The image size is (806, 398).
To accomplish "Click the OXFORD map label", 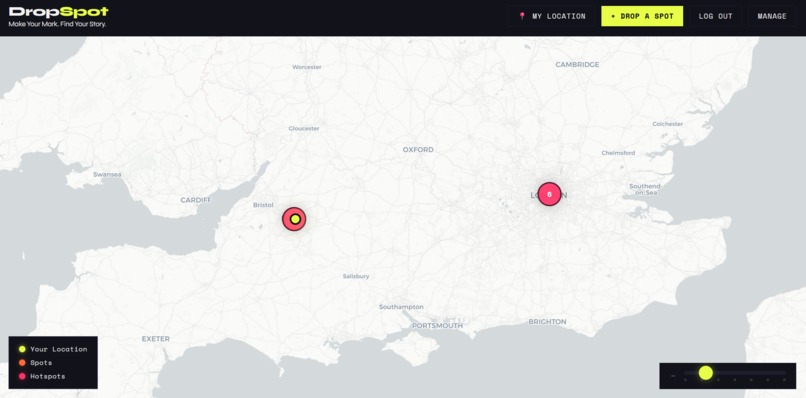I will click(x=418, y=150).
